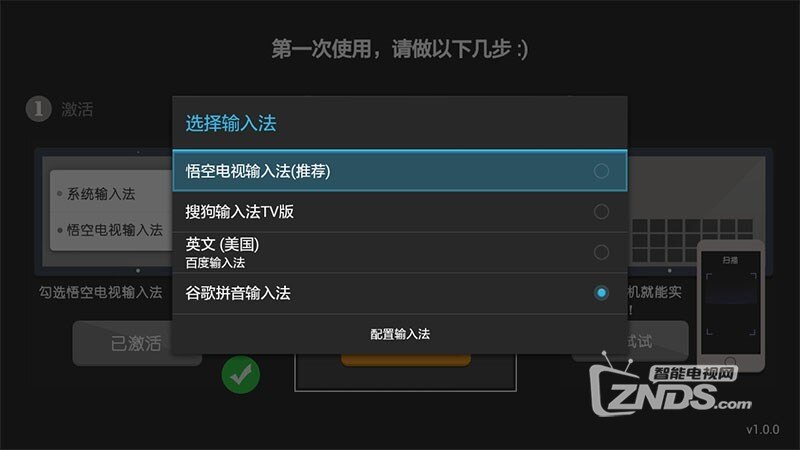This screenshot has width=800, height=450.
Task: Click the 系统输入法 item in preview
Action: coord(101,194)
